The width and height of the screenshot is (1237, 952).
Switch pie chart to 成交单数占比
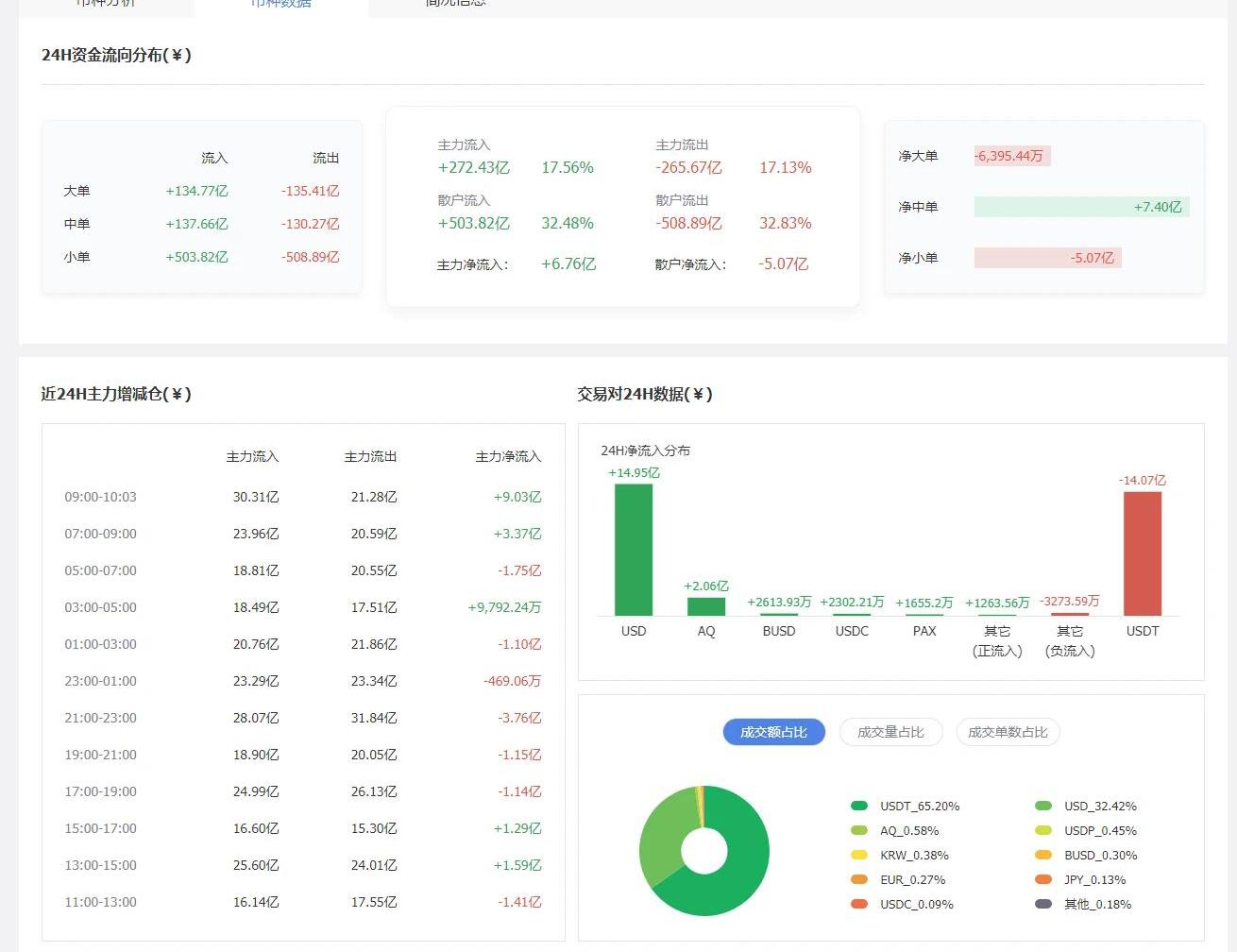tap(1008, 732)
